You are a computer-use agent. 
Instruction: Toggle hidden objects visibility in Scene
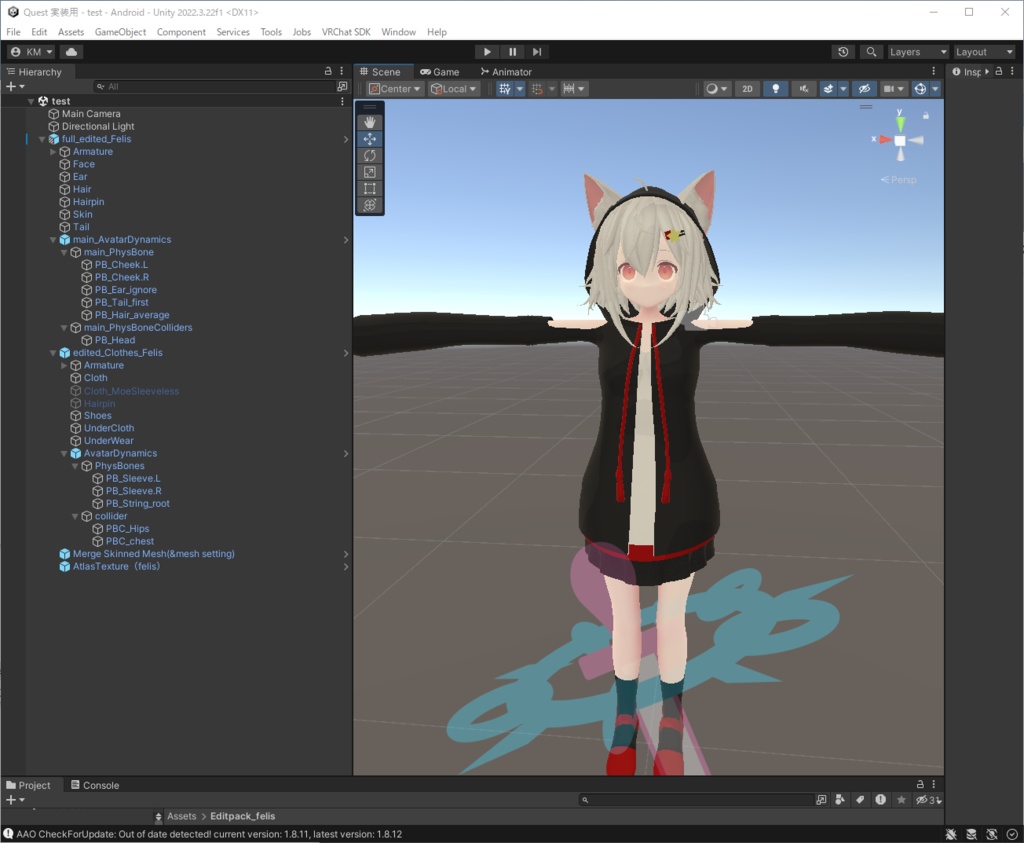pyautogui.click(x=864, y=89)
